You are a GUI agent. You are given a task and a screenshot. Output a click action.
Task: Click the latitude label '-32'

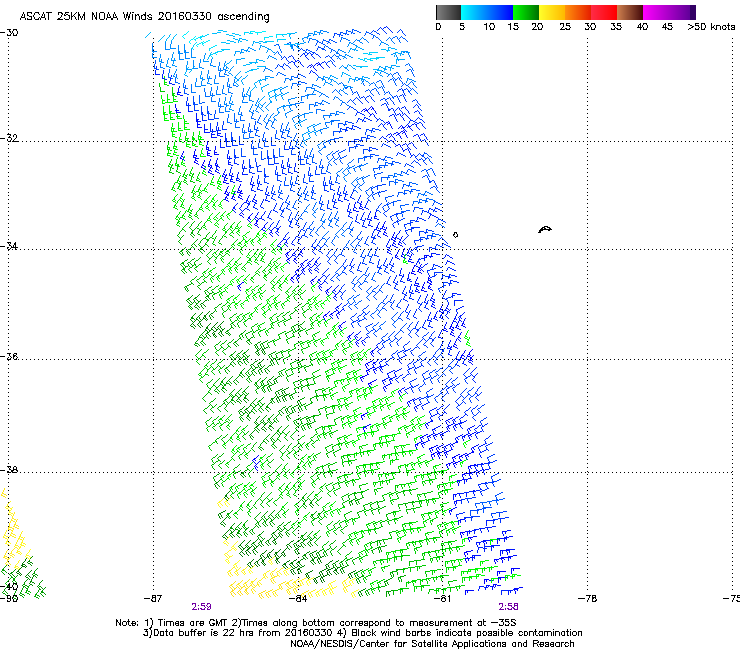point(9,138)
